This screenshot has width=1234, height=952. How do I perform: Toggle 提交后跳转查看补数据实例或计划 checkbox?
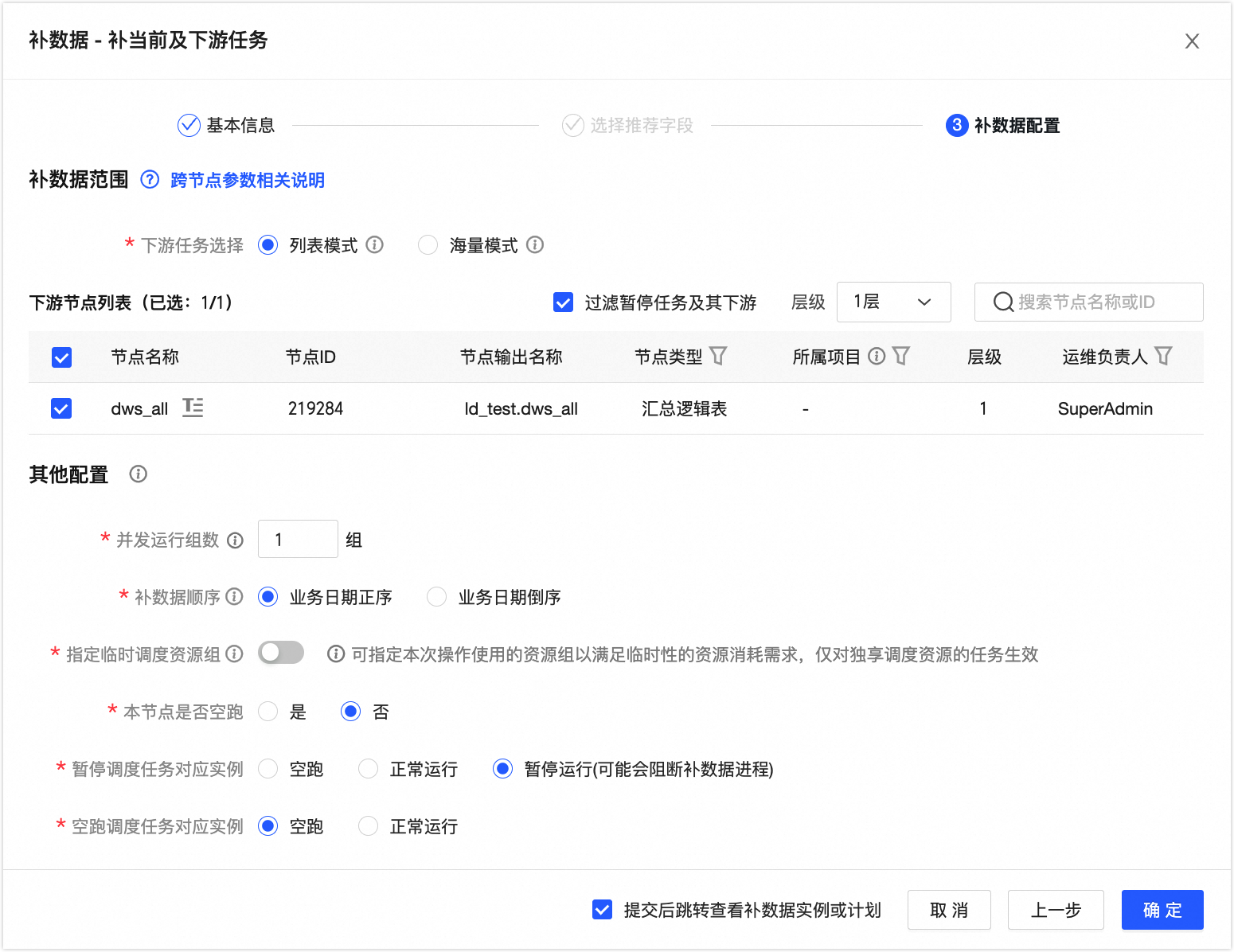(603, 909)
